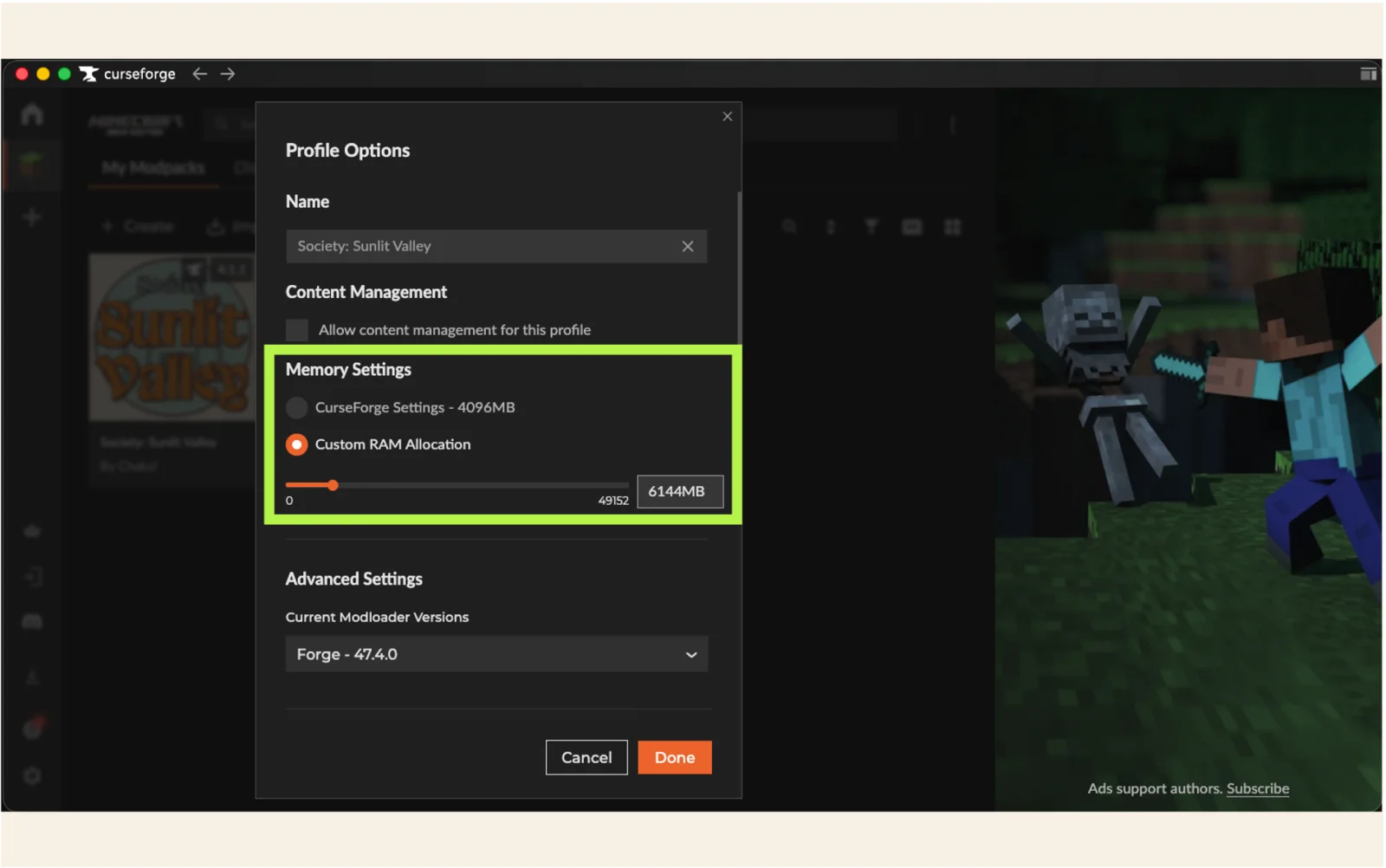
Task: Open the Discord icon in sidebar
Action: point(32,622)
